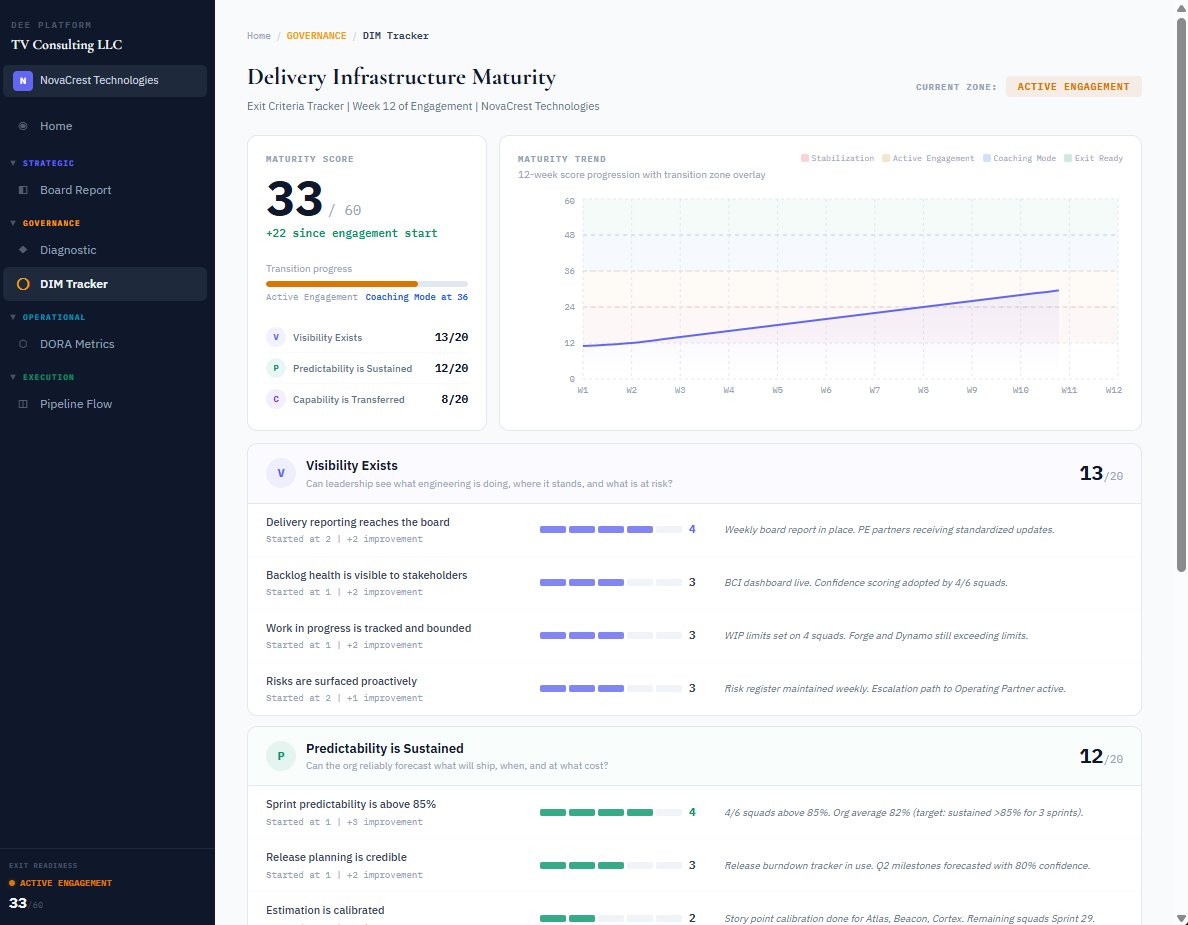Click the scrollbar up arrow
The height and width of the screenshot is (925, 1188).
[1181, 6]
